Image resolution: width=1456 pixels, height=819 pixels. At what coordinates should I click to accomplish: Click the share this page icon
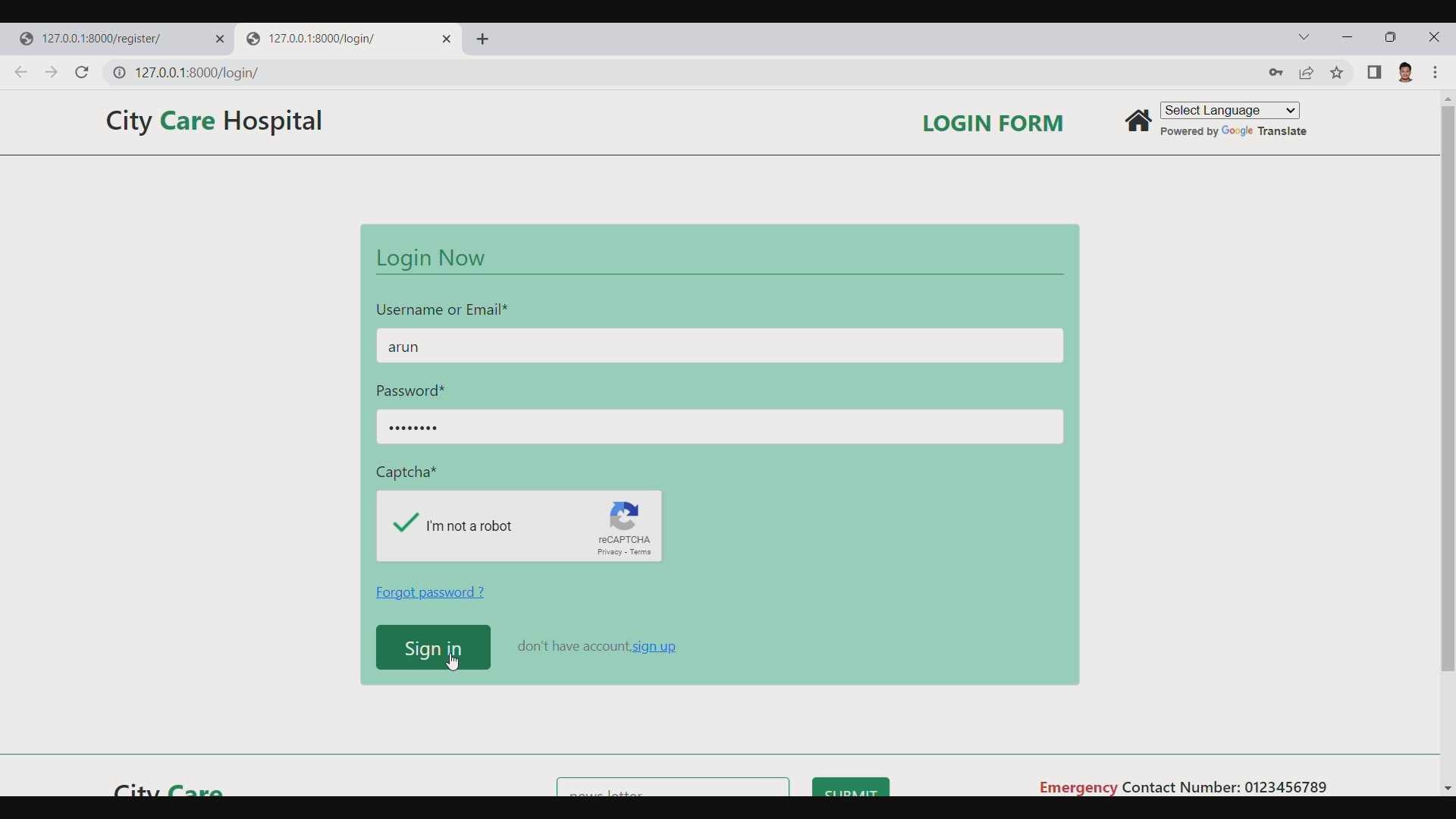[1307, 73]
